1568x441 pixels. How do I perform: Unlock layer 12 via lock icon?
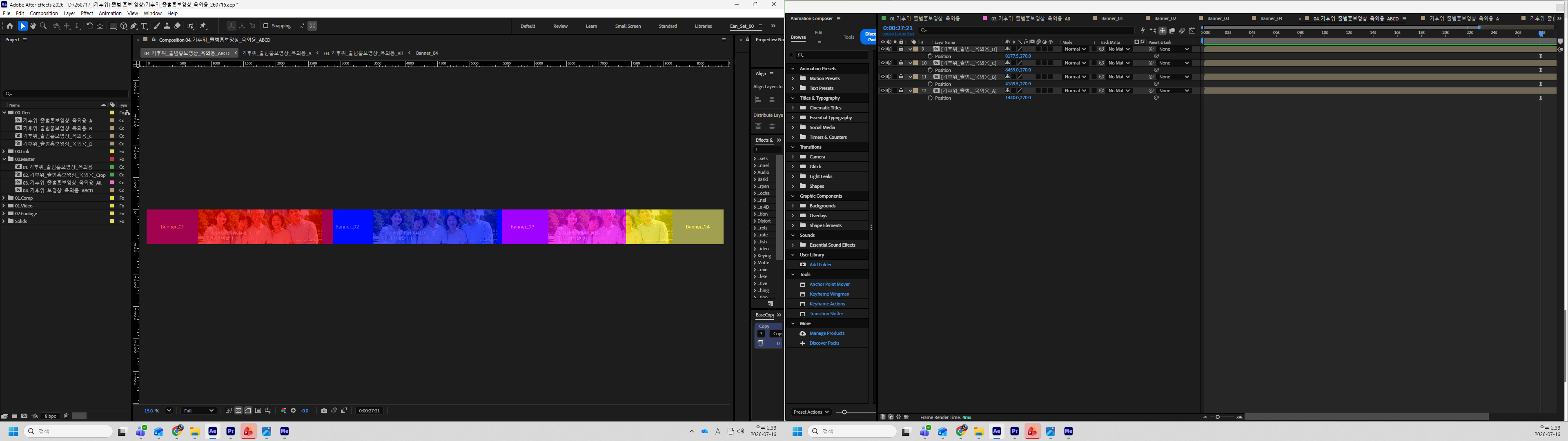click(901, 91)
